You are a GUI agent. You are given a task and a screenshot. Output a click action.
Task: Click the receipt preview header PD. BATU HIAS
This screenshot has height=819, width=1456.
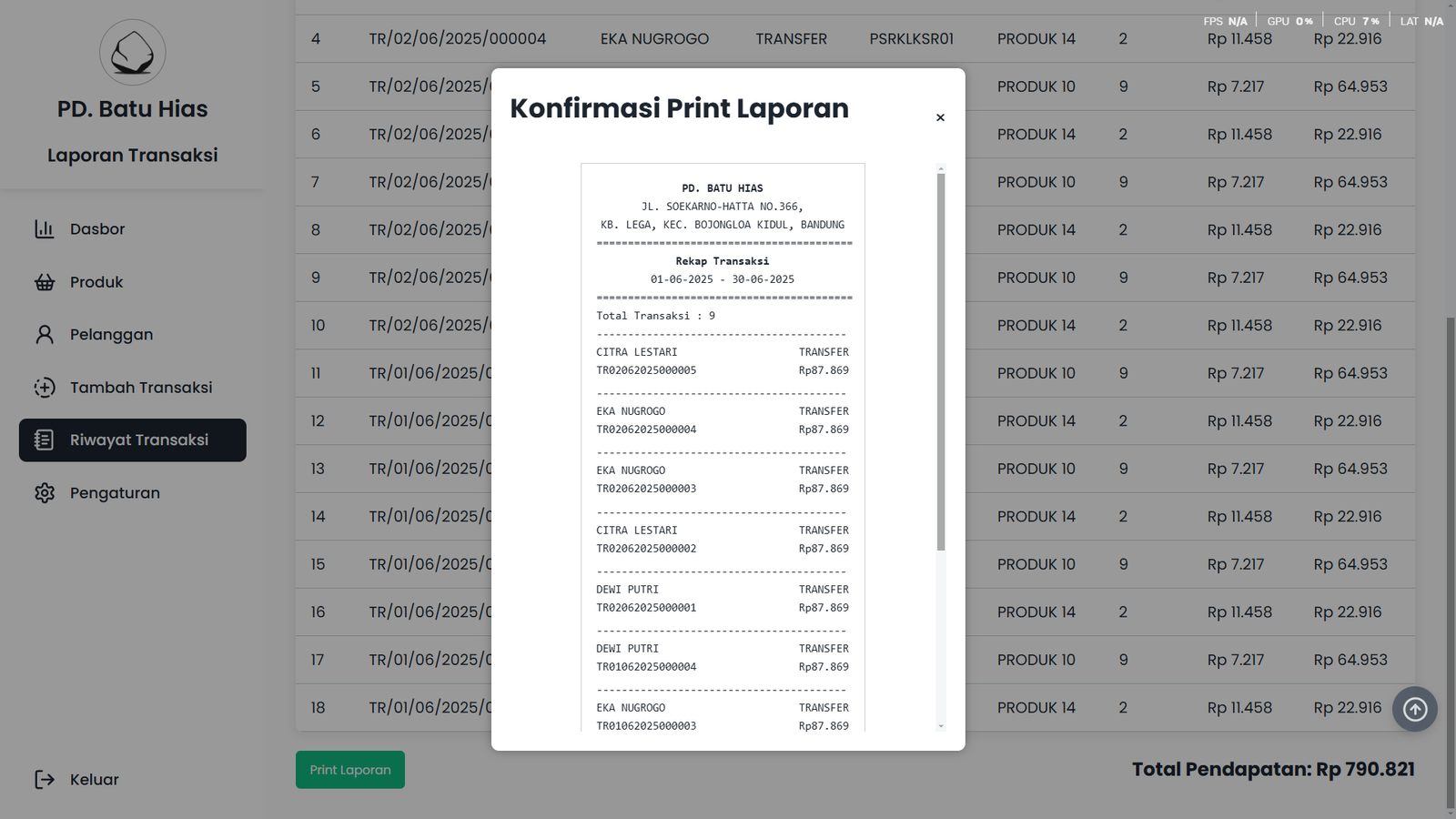(723, 188)
